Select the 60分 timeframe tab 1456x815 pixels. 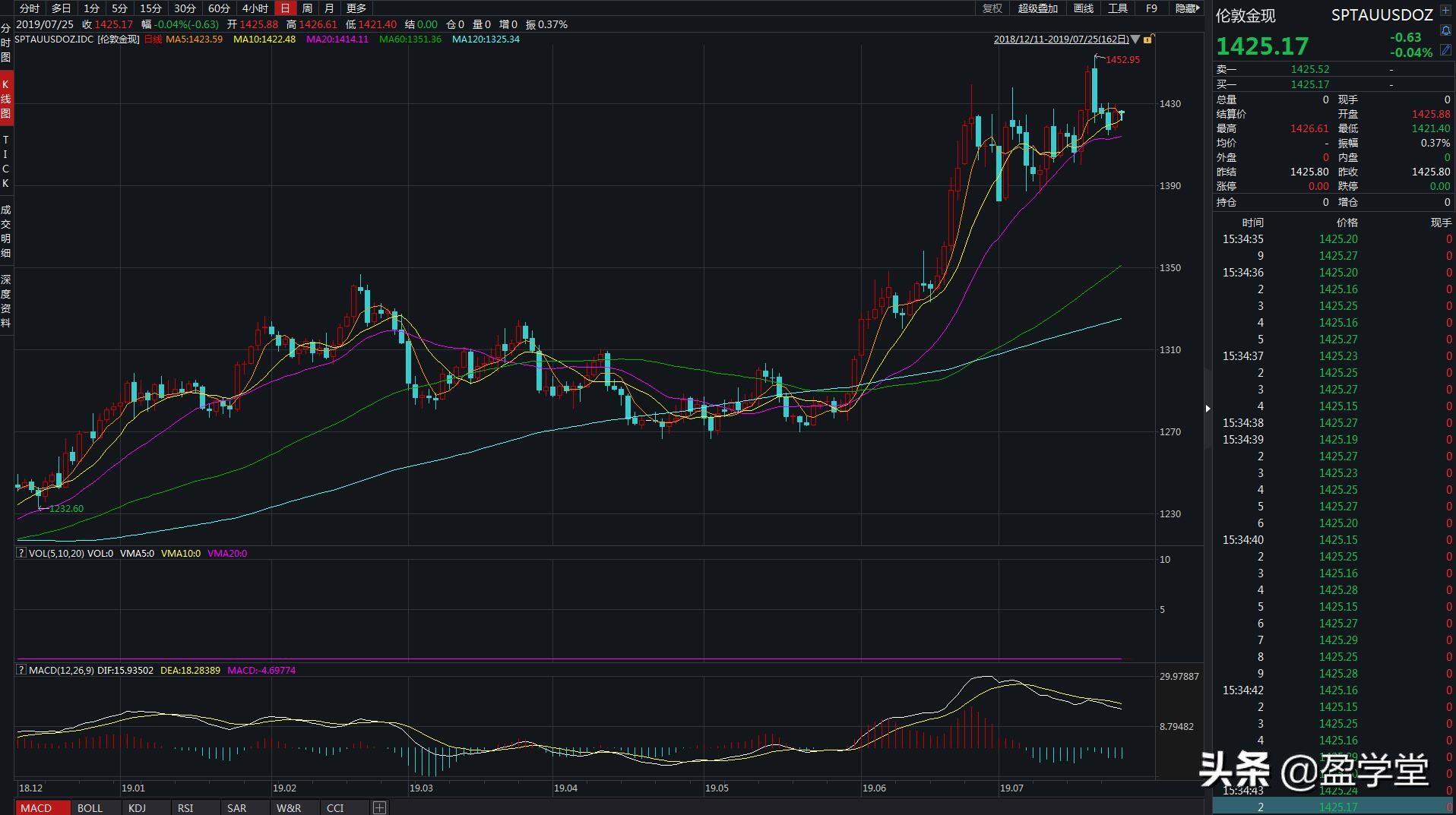[218, 8]
